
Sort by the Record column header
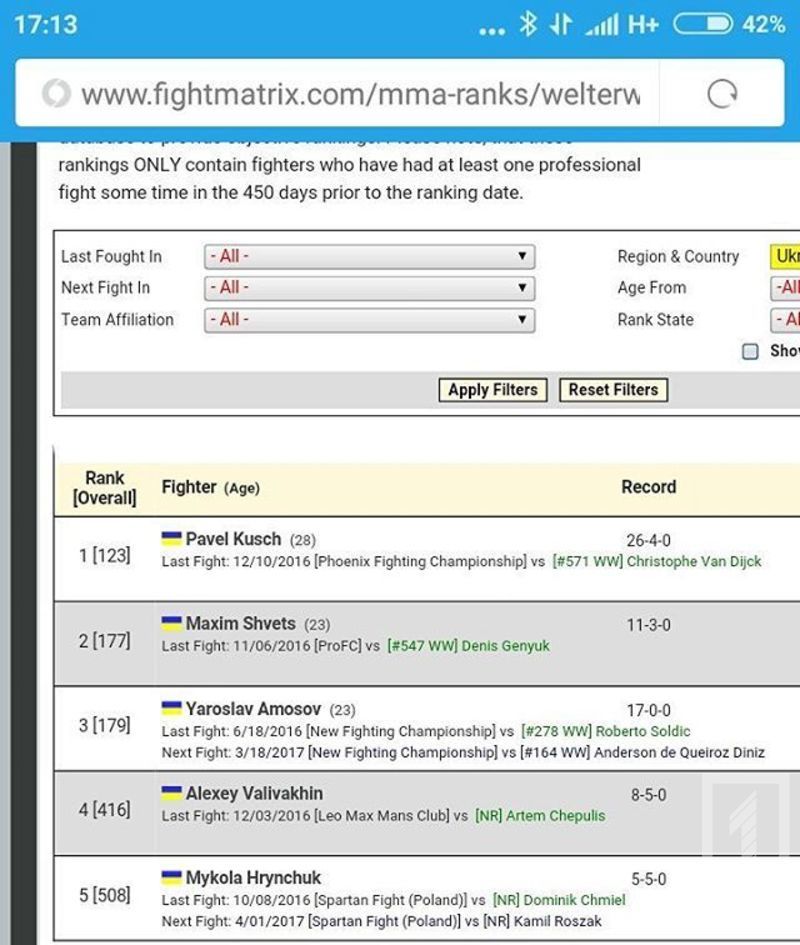(x=648, y=487)
